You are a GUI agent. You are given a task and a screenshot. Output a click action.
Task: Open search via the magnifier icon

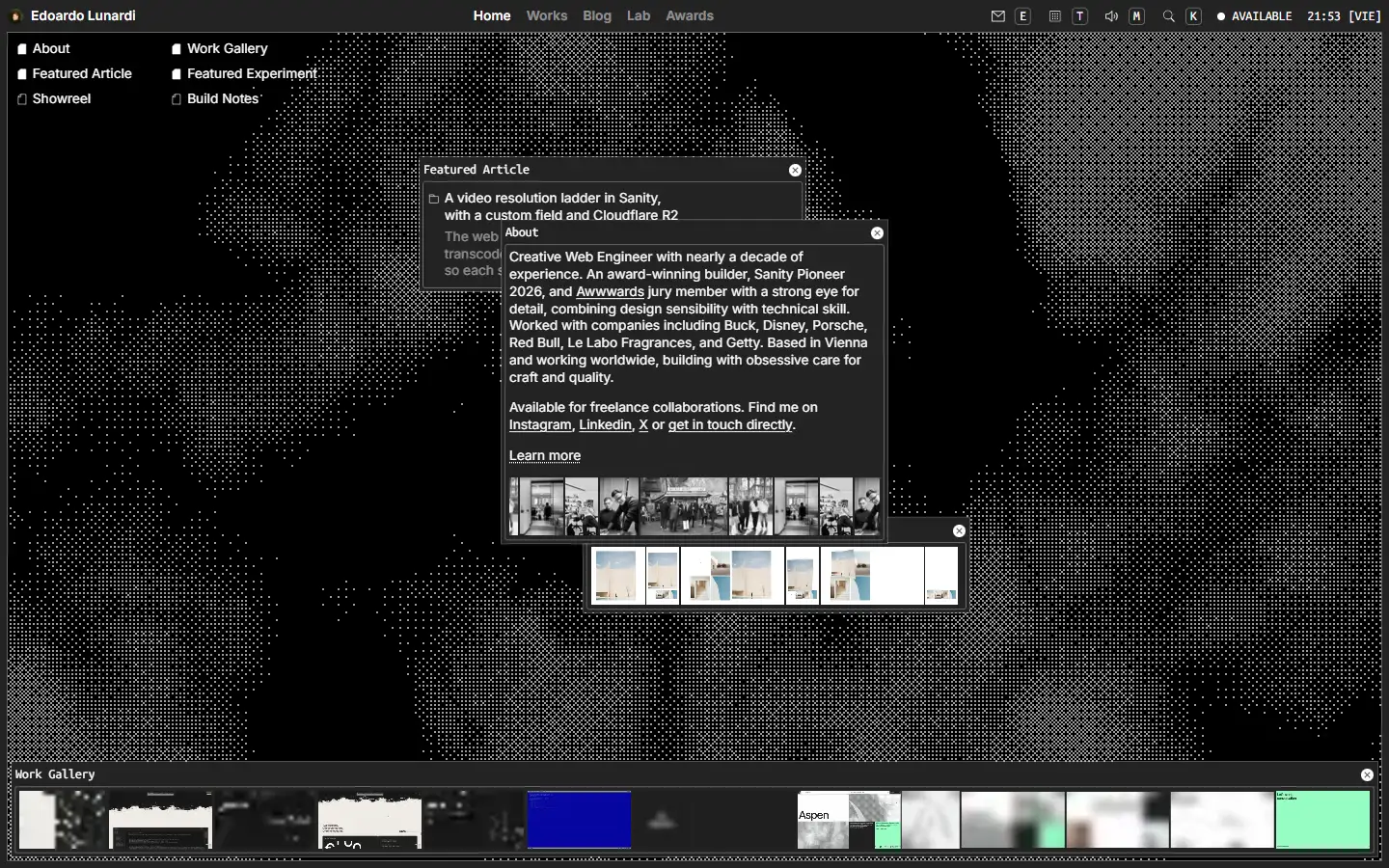pos(1168,16)
